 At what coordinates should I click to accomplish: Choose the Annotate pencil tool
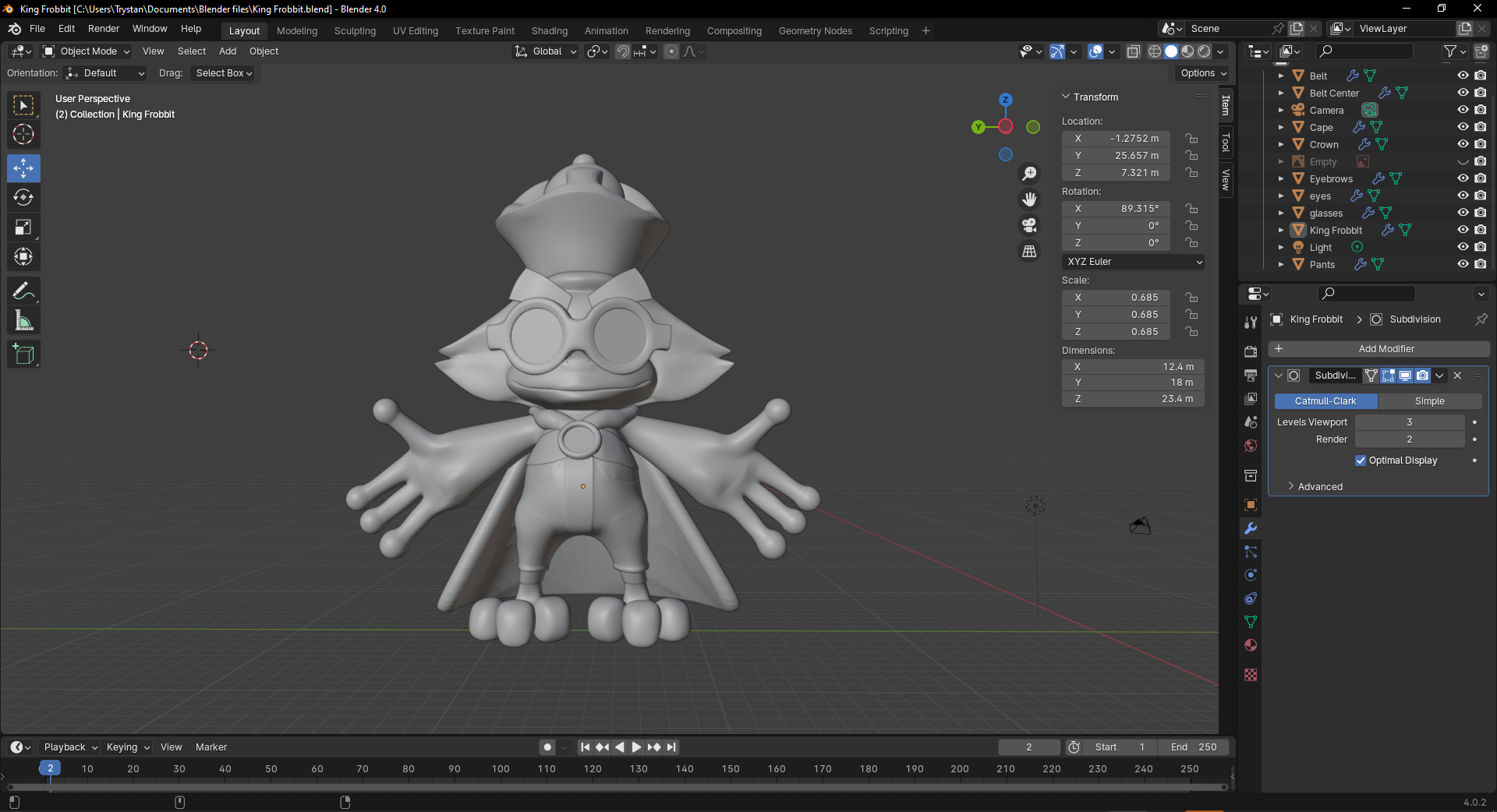pos(23,291)
